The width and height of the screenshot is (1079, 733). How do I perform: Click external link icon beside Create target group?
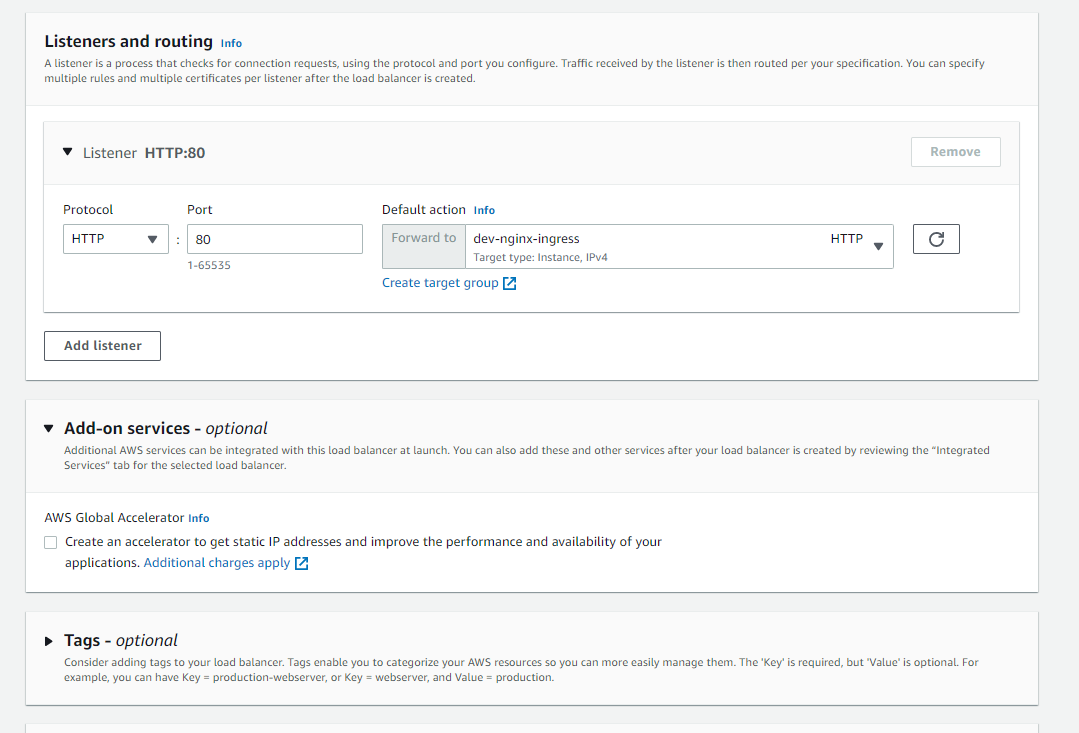click(x=510, y=283)
